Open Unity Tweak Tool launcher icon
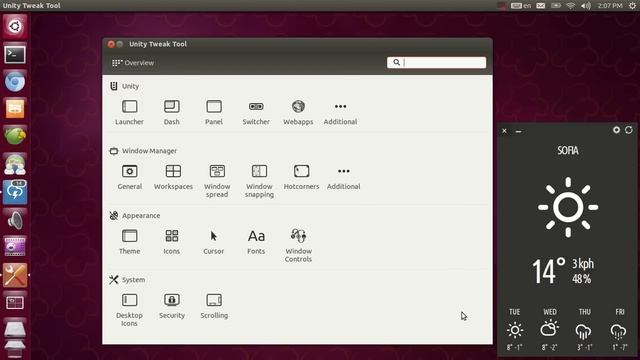The height and width of the screenshot is (360, 640). [15, 275]
